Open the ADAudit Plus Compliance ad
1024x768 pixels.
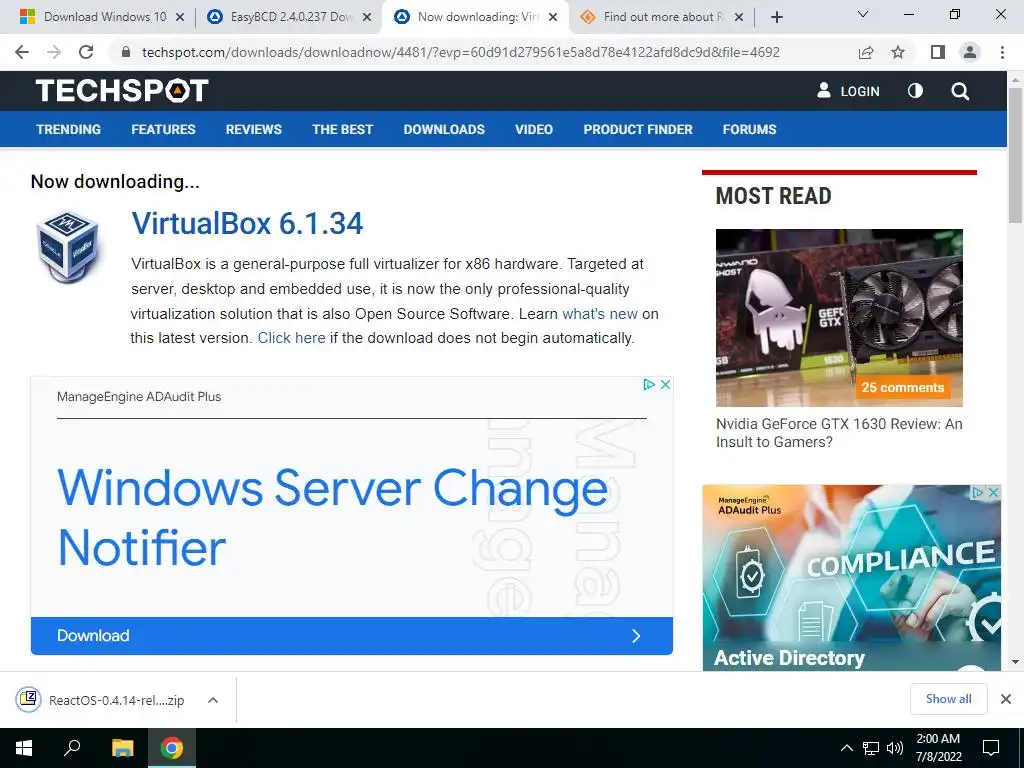point(852,577)
